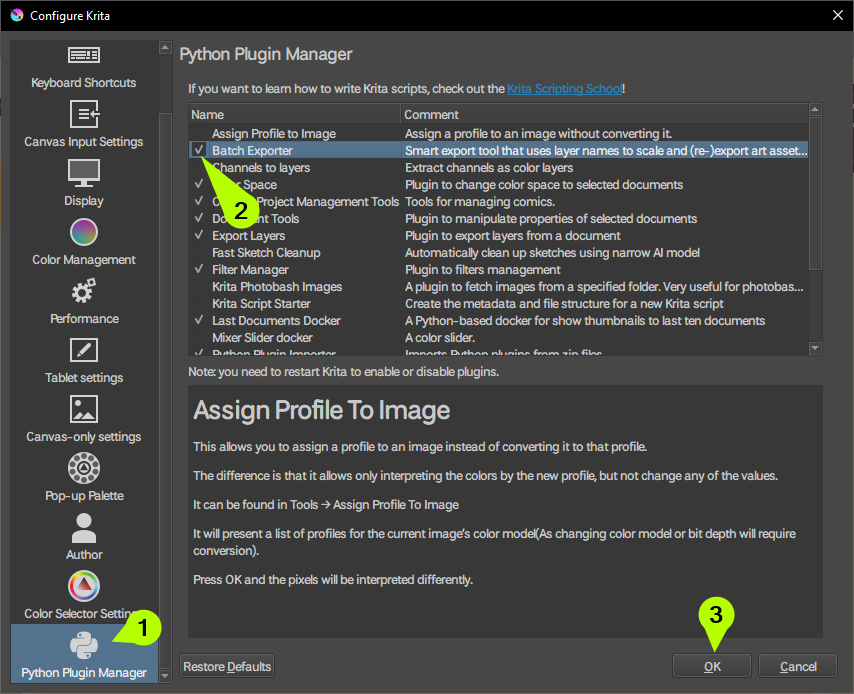854x694 pixels.
Task: Open Canvas-only settings image icon
Action: coord(83,409)
